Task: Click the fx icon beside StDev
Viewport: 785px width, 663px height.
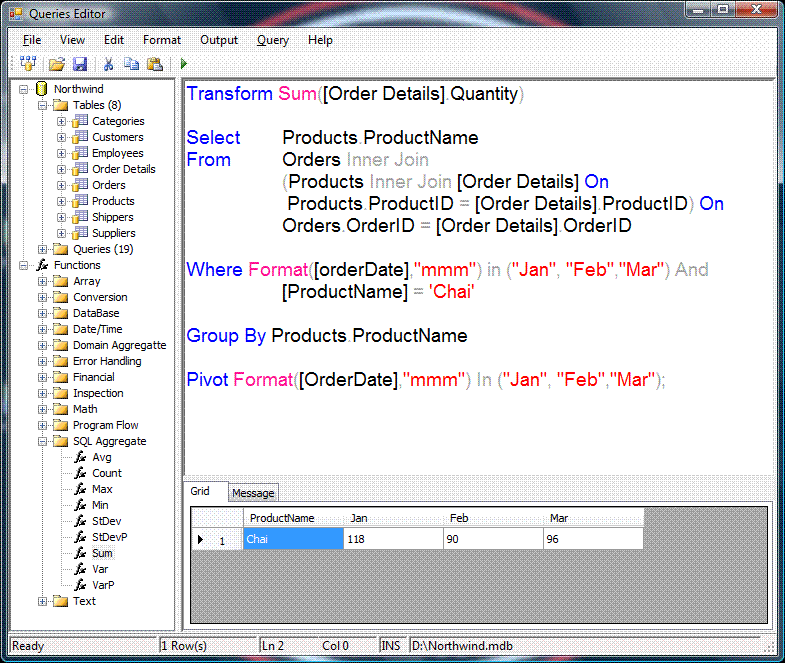Action: coord(80,521)
